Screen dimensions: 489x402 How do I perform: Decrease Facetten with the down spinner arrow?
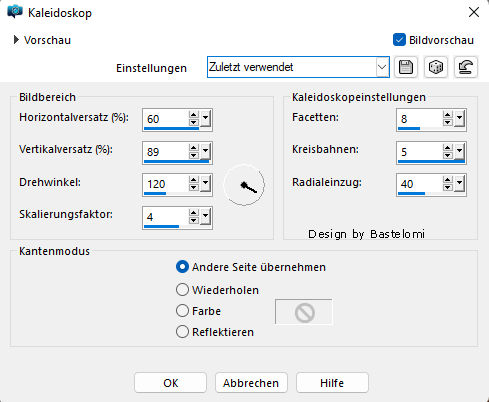(x=447, y=122)
